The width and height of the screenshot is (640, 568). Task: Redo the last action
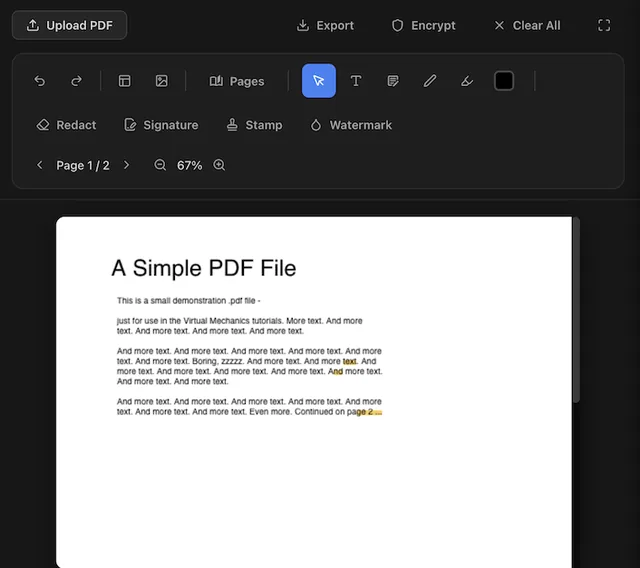[76, 81]
